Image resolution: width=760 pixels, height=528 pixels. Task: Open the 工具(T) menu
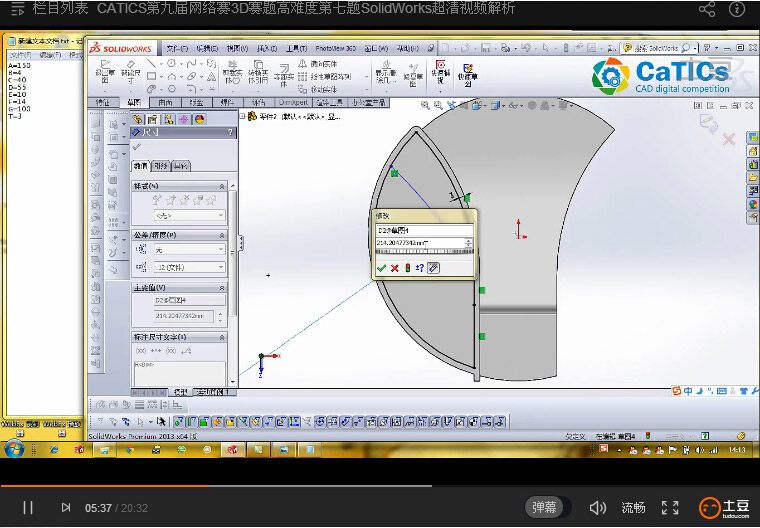[x=296, y=48]
